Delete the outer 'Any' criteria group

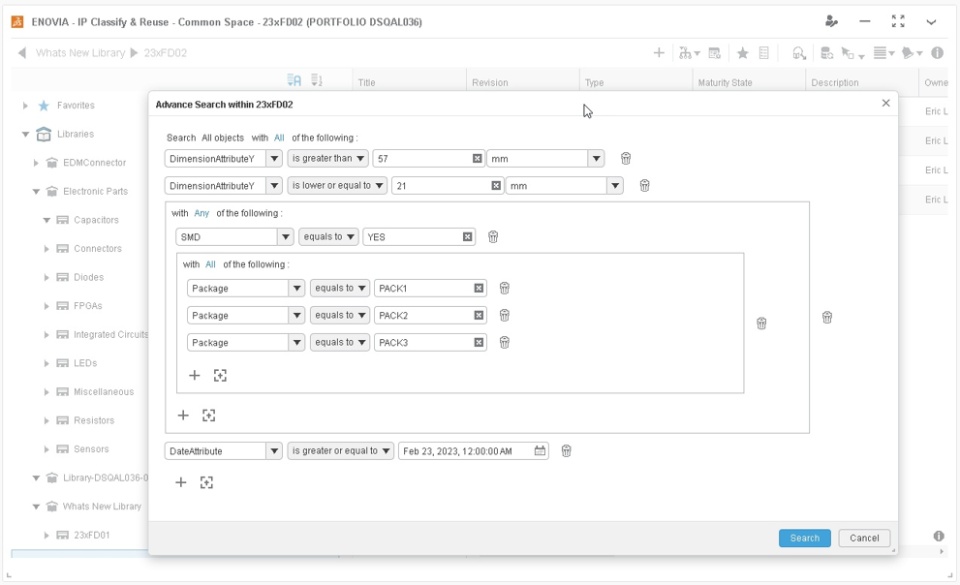click(x=827, y=317)
